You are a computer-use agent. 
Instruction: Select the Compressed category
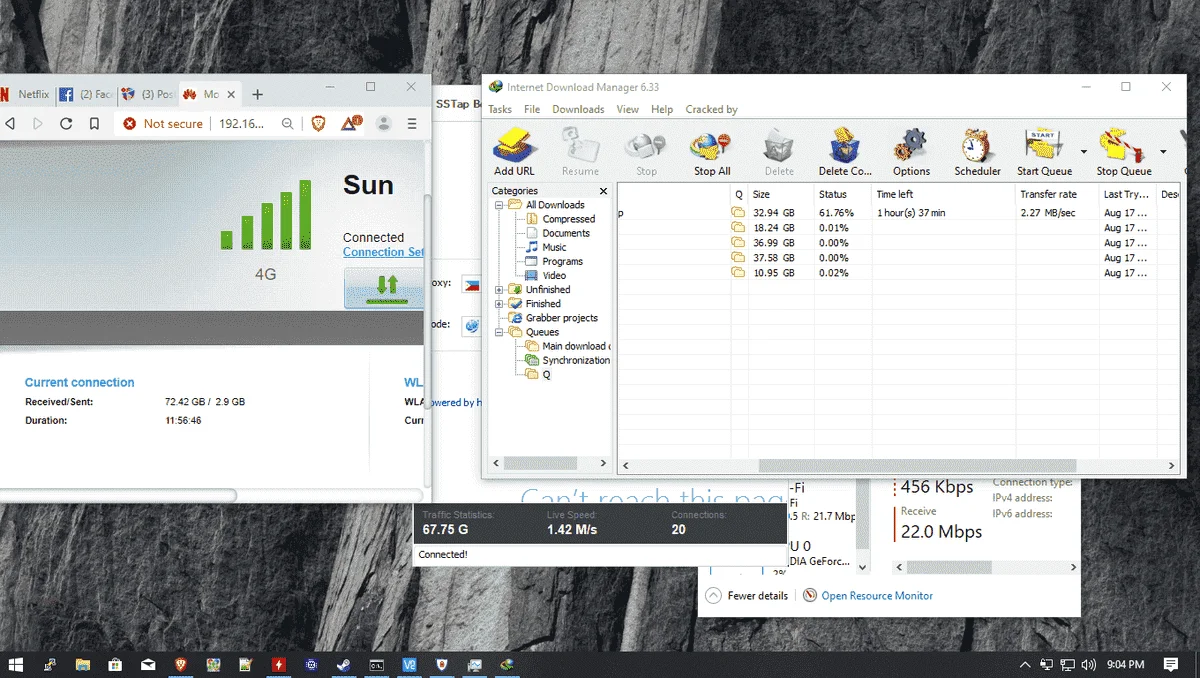[x=568, y=219]
